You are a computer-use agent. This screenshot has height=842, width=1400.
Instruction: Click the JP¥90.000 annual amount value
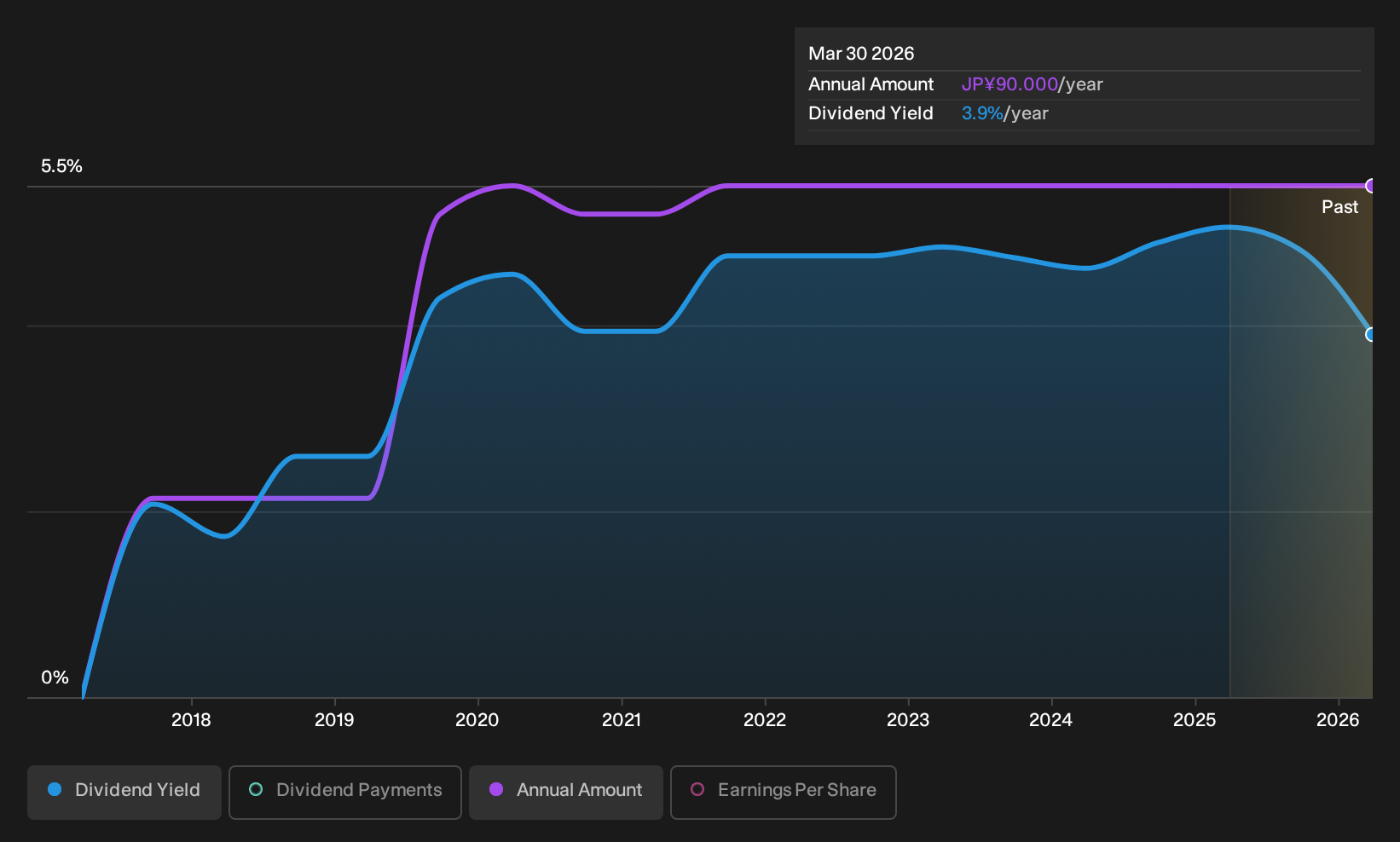tap(1010, 84)
